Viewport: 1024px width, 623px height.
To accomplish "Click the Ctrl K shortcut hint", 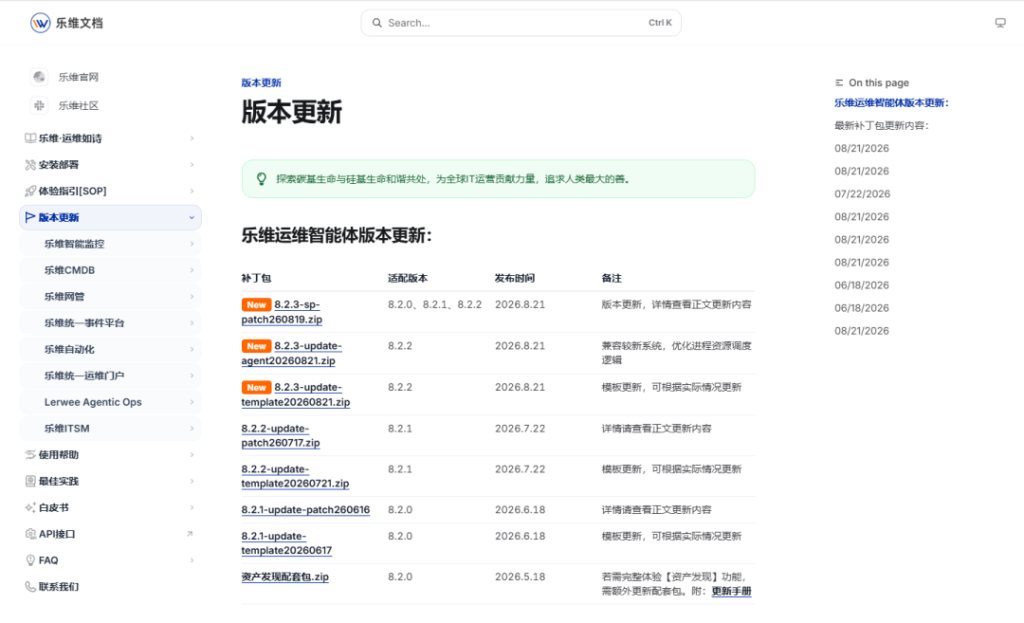I will [660, 23].
